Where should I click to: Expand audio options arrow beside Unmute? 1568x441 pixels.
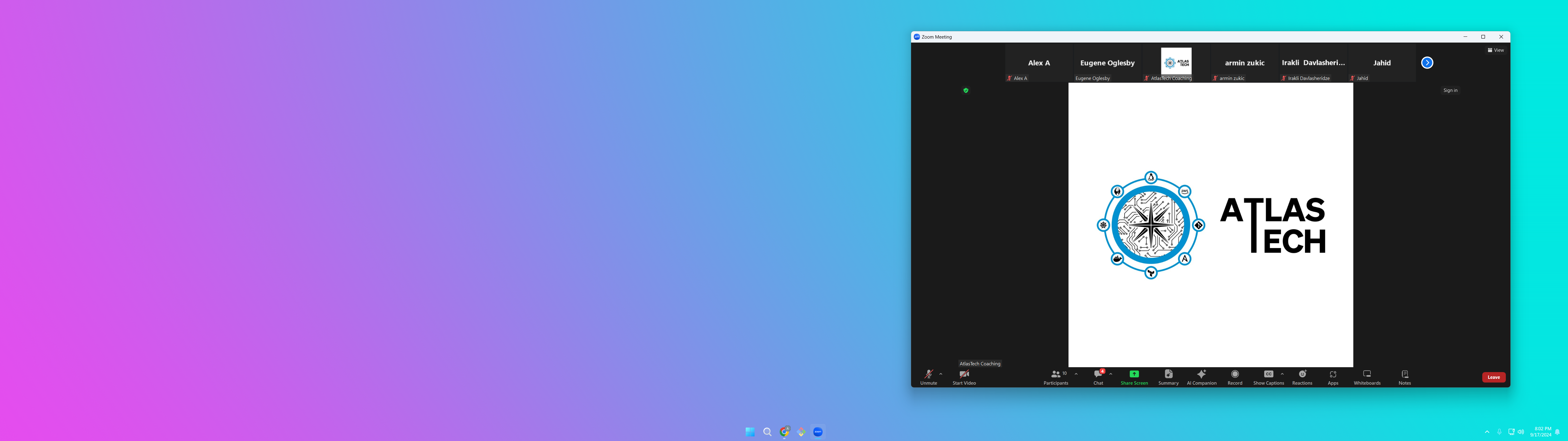click(x=941, y=374)
